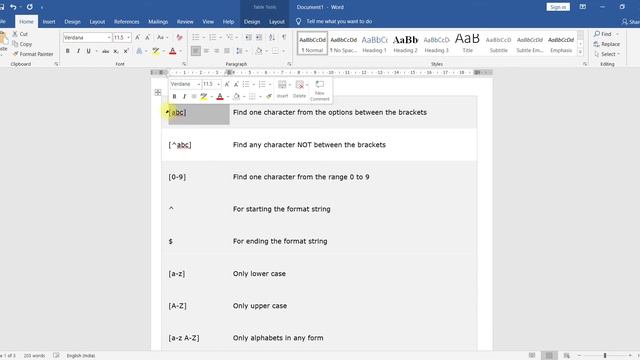The image size is (640, 360).
Task: Click the Increase Indent icon
Action: tap(259, 38)
